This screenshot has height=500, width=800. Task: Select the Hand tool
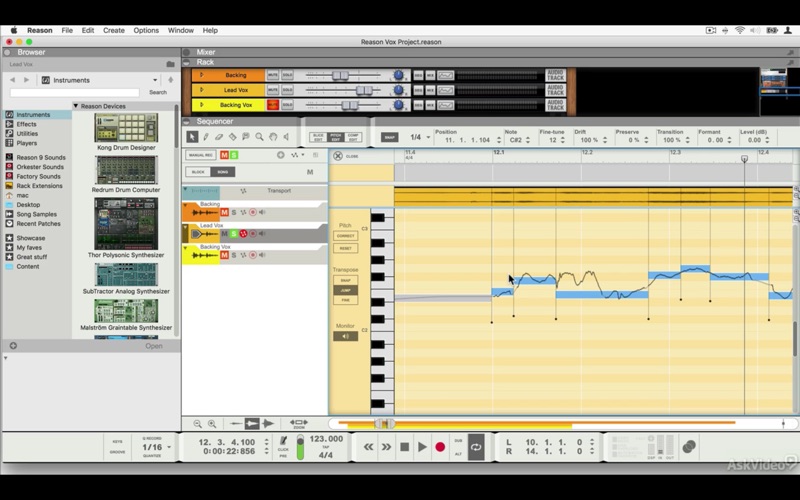[x=273, y=137]
